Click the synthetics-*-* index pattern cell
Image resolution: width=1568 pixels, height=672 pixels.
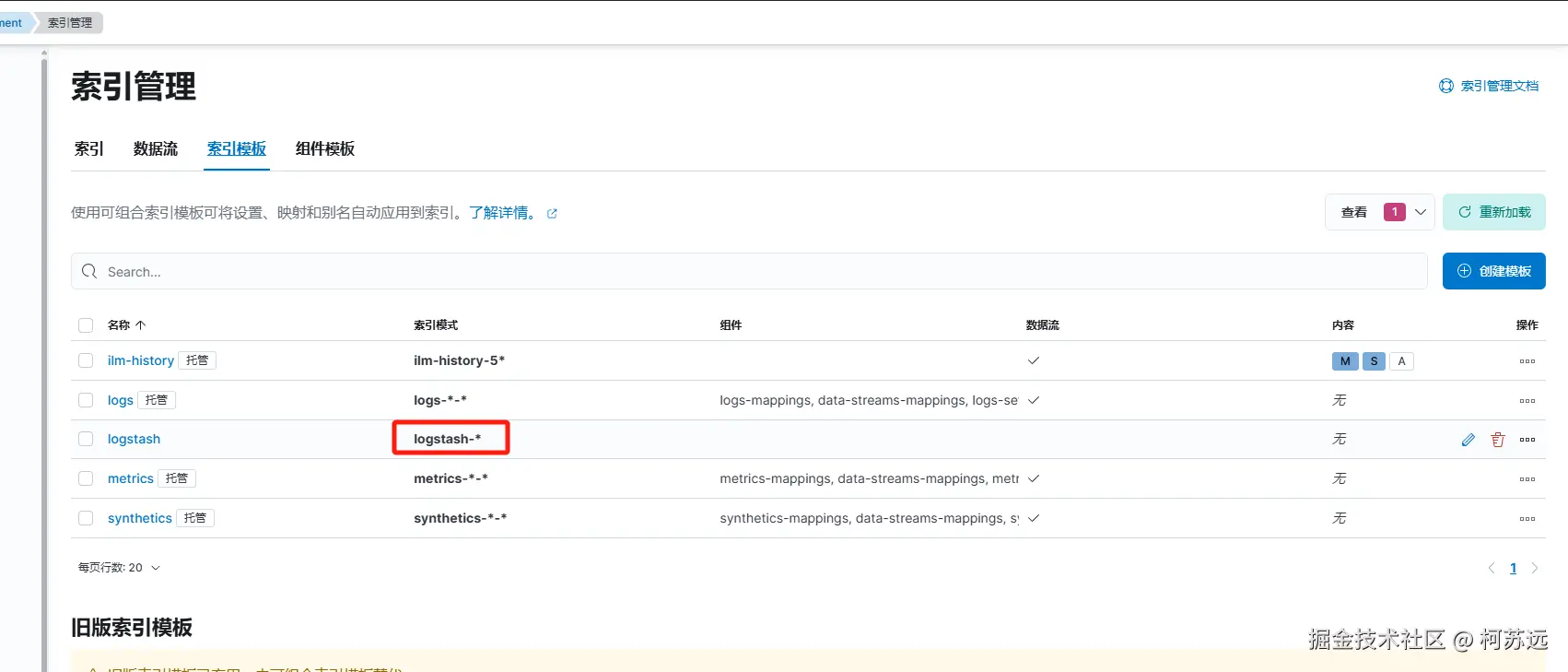[460, 518]
